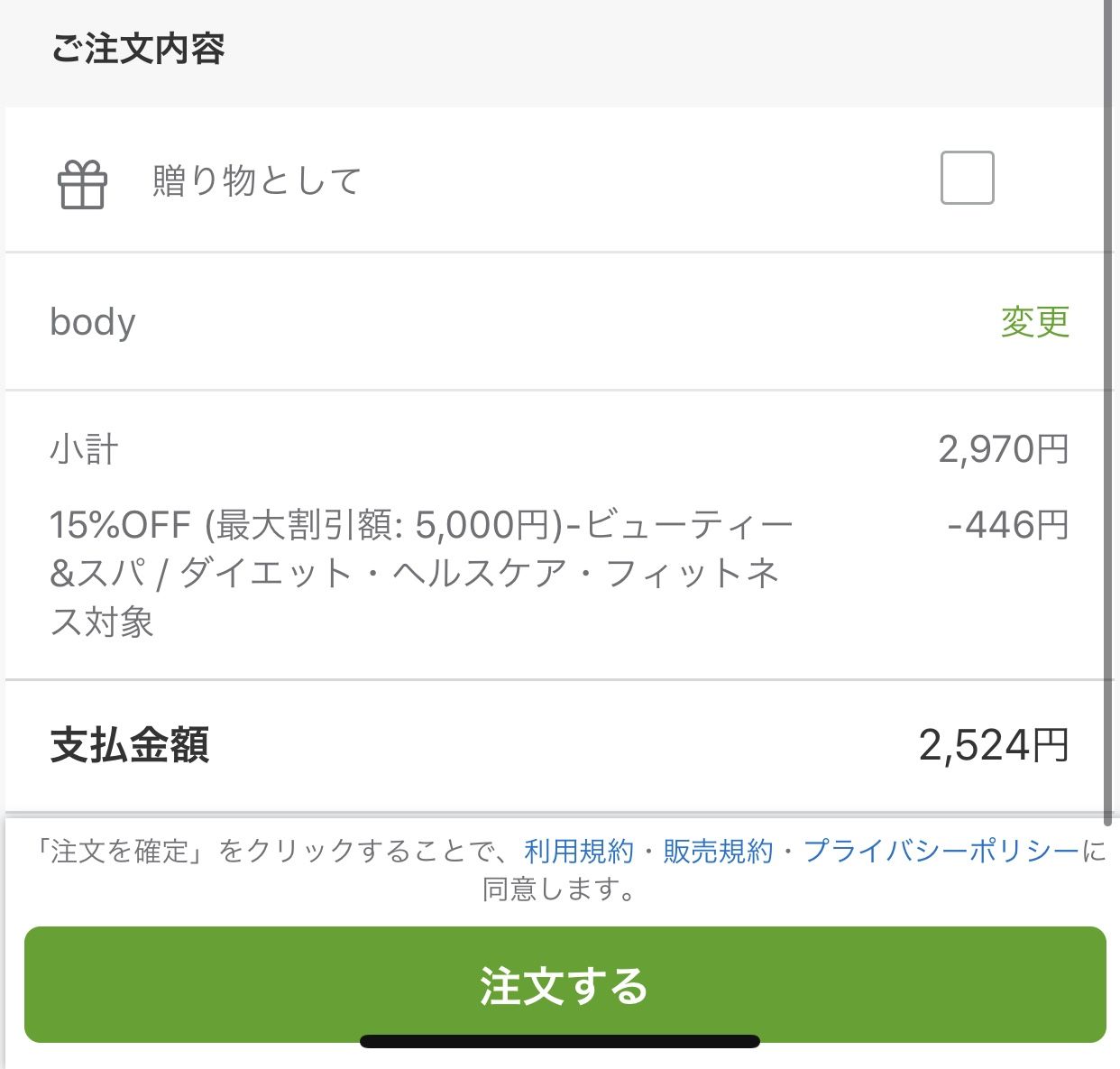Screen dimensions: 1120x1069
Task: Click the -446円 discount amount
Action: [1008, 525]
